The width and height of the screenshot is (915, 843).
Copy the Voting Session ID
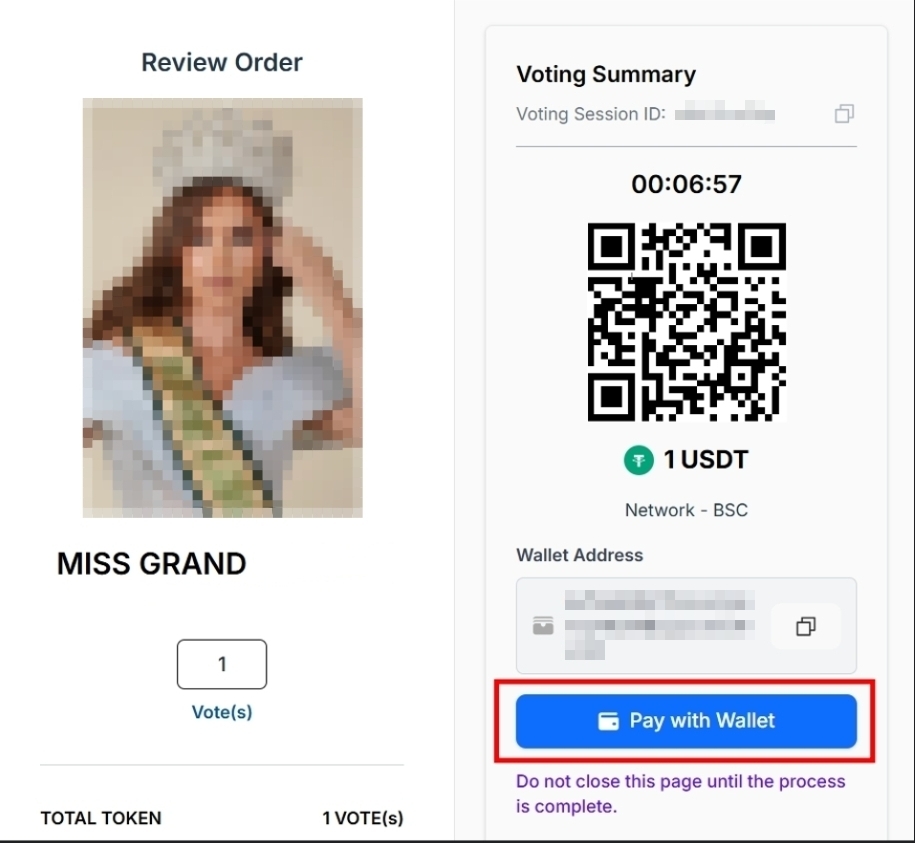(844, 114)
